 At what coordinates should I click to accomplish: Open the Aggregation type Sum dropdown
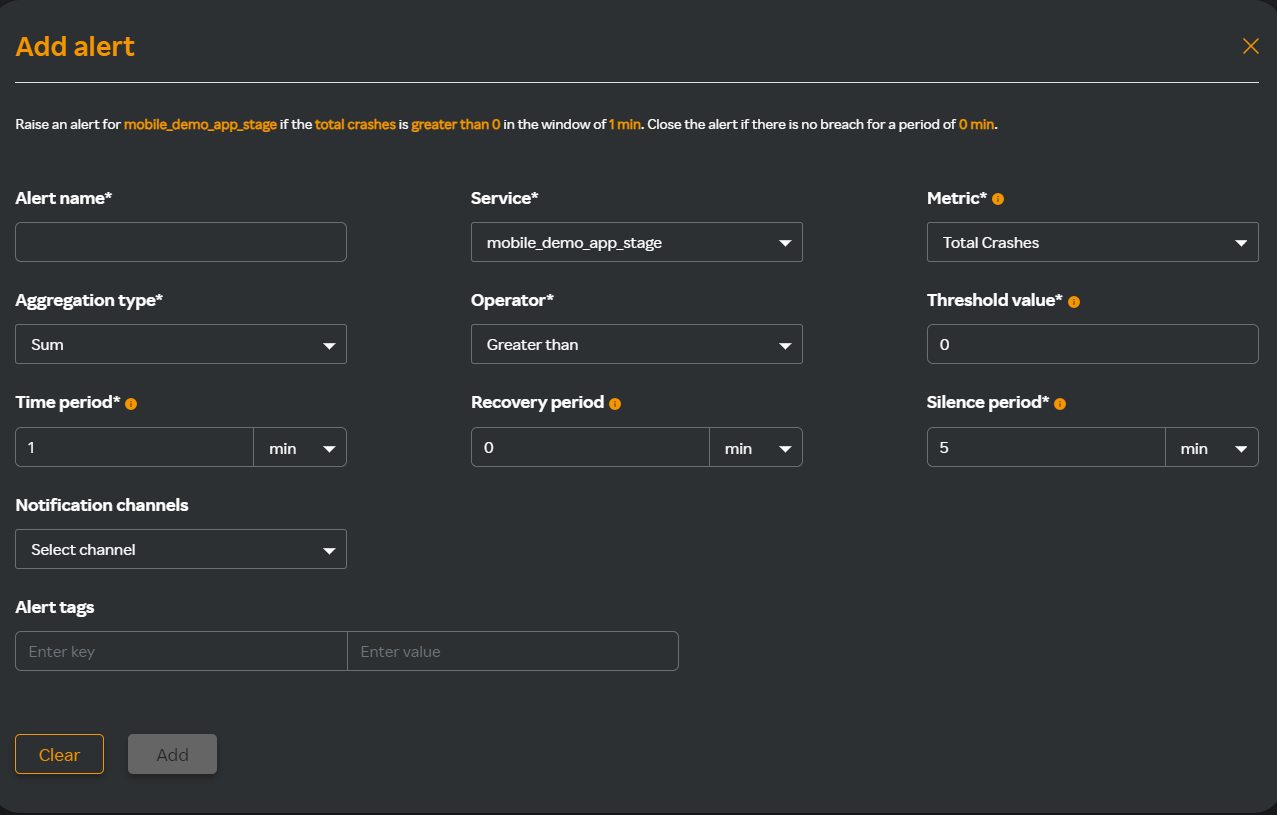pos(181,345)
